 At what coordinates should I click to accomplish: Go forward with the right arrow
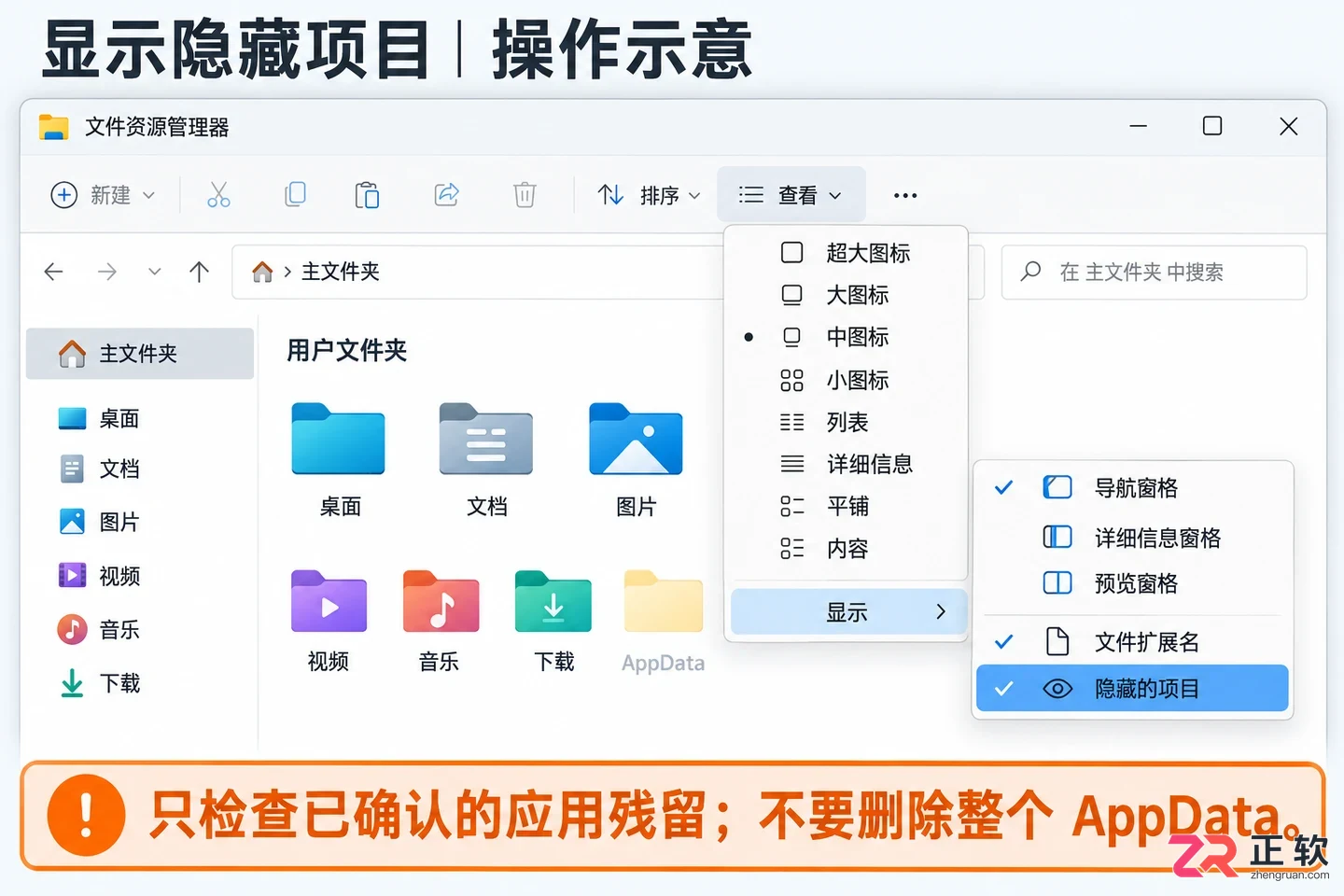107,272
